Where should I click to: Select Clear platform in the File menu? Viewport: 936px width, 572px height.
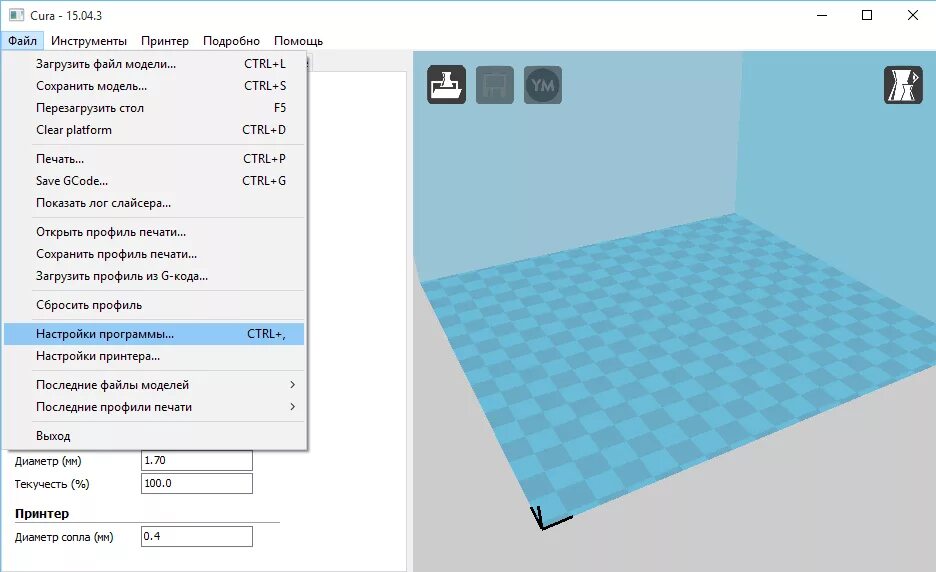[x=154, y=130]
